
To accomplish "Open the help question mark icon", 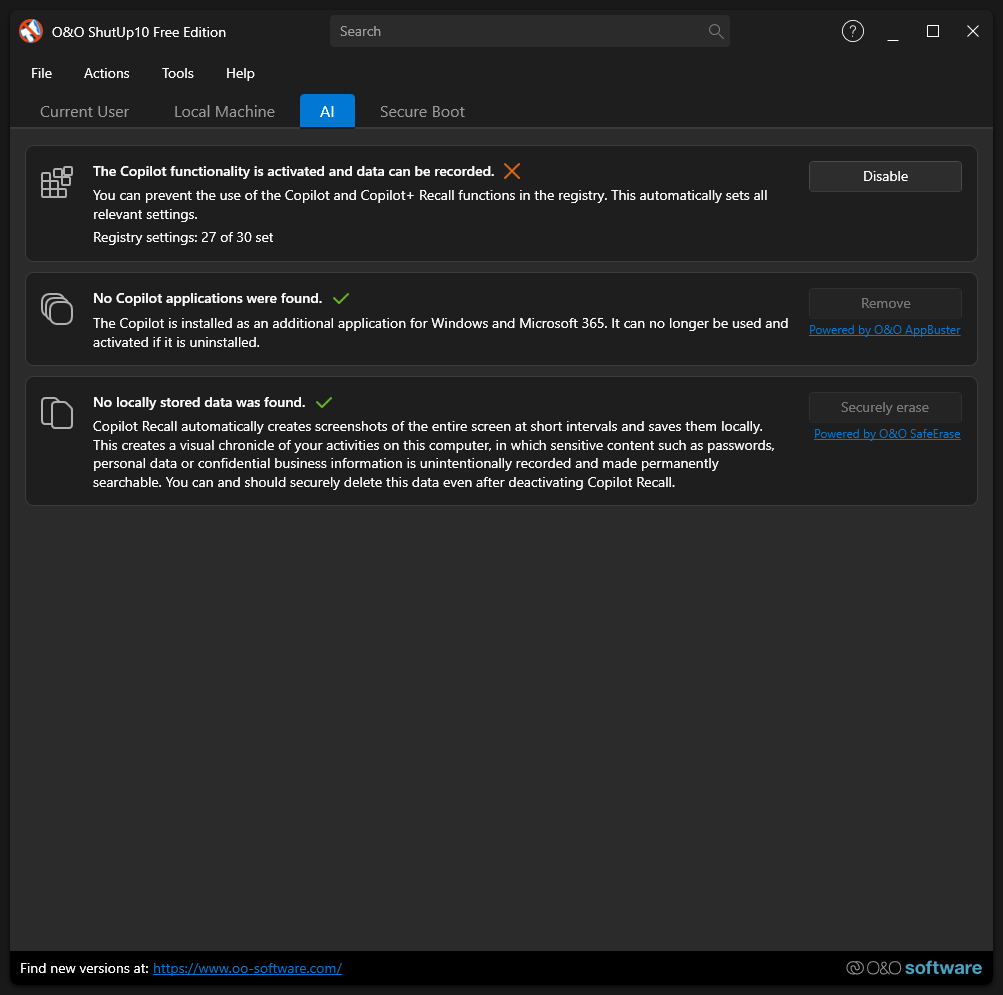I will 852,31.
